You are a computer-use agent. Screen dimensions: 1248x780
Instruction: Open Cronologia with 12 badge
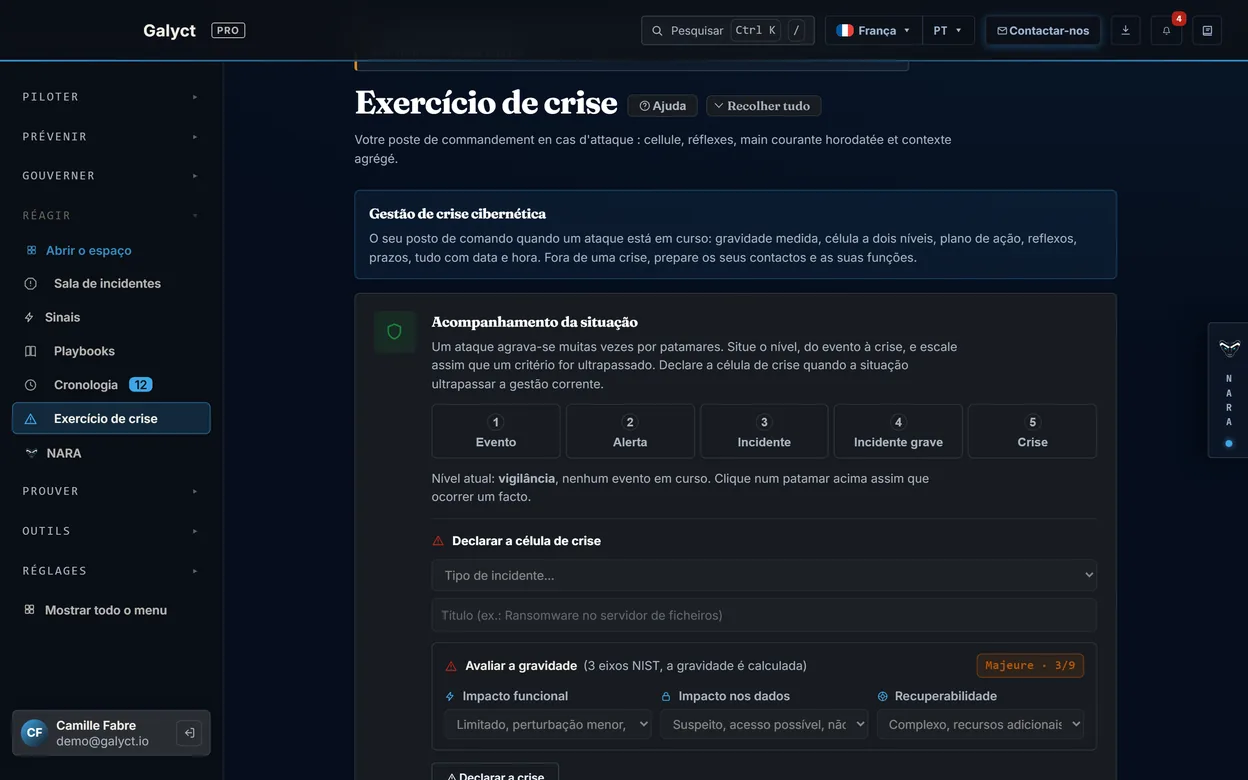[x=111, y=385]
